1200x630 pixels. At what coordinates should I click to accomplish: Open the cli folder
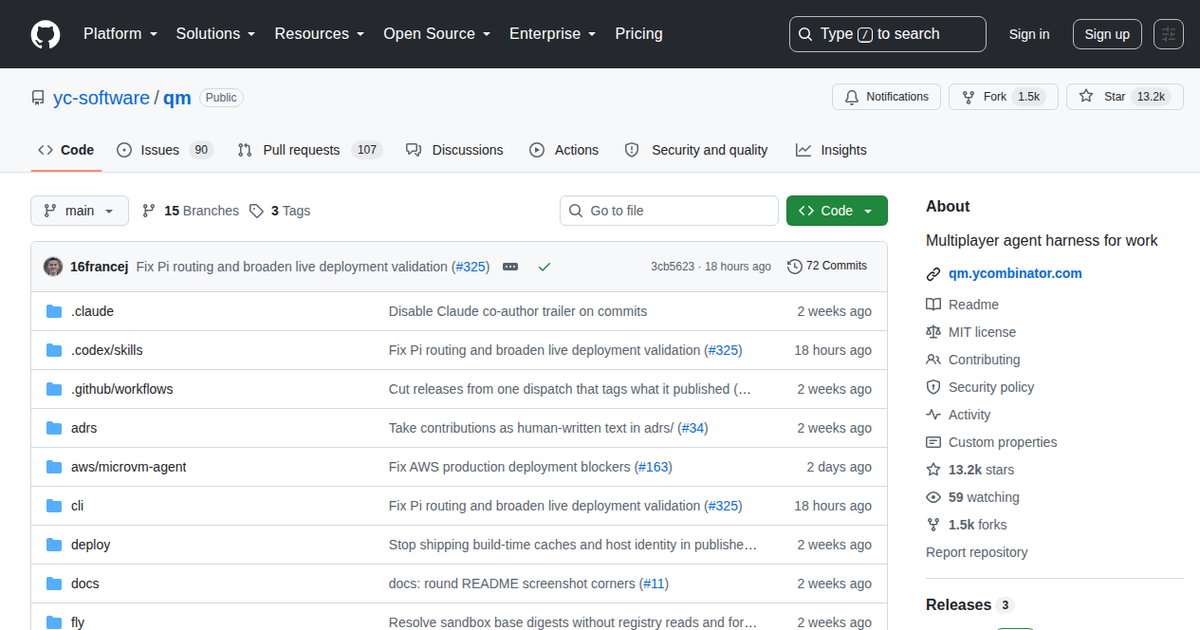pos(77,506)
